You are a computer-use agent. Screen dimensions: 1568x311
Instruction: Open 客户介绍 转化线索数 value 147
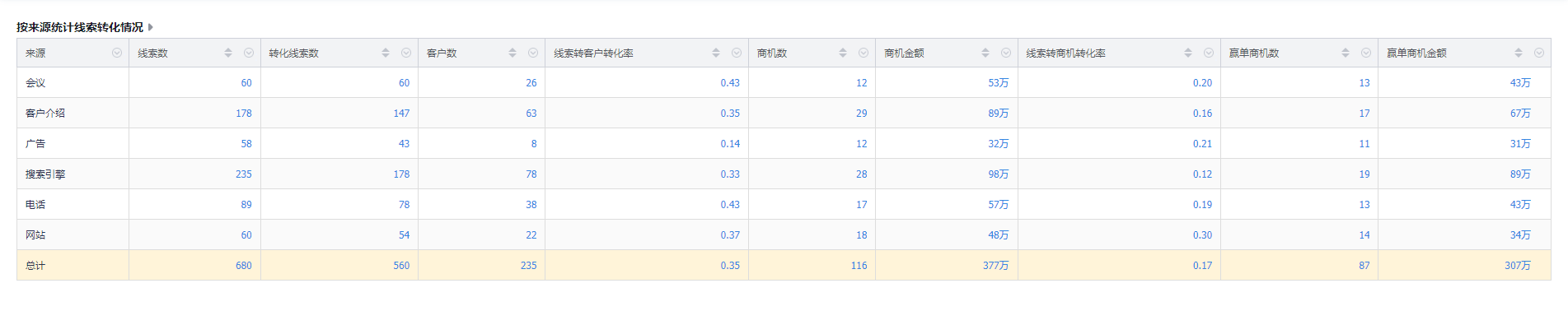401,114
